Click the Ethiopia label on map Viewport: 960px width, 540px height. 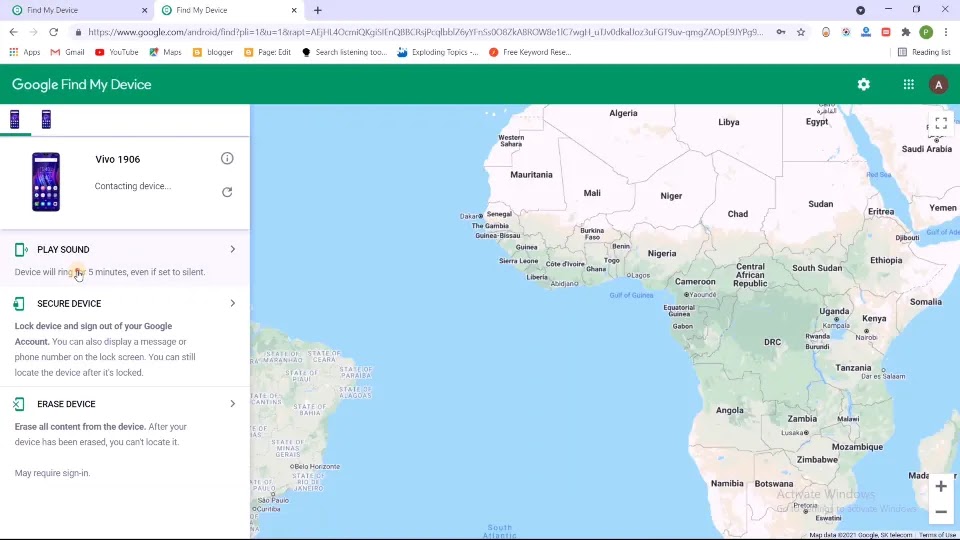886,260
